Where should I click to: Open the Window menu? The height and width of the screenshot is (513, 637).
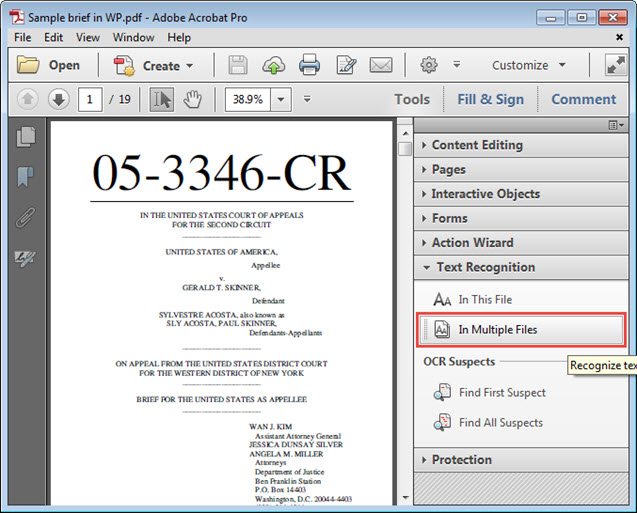click(133, 37)
